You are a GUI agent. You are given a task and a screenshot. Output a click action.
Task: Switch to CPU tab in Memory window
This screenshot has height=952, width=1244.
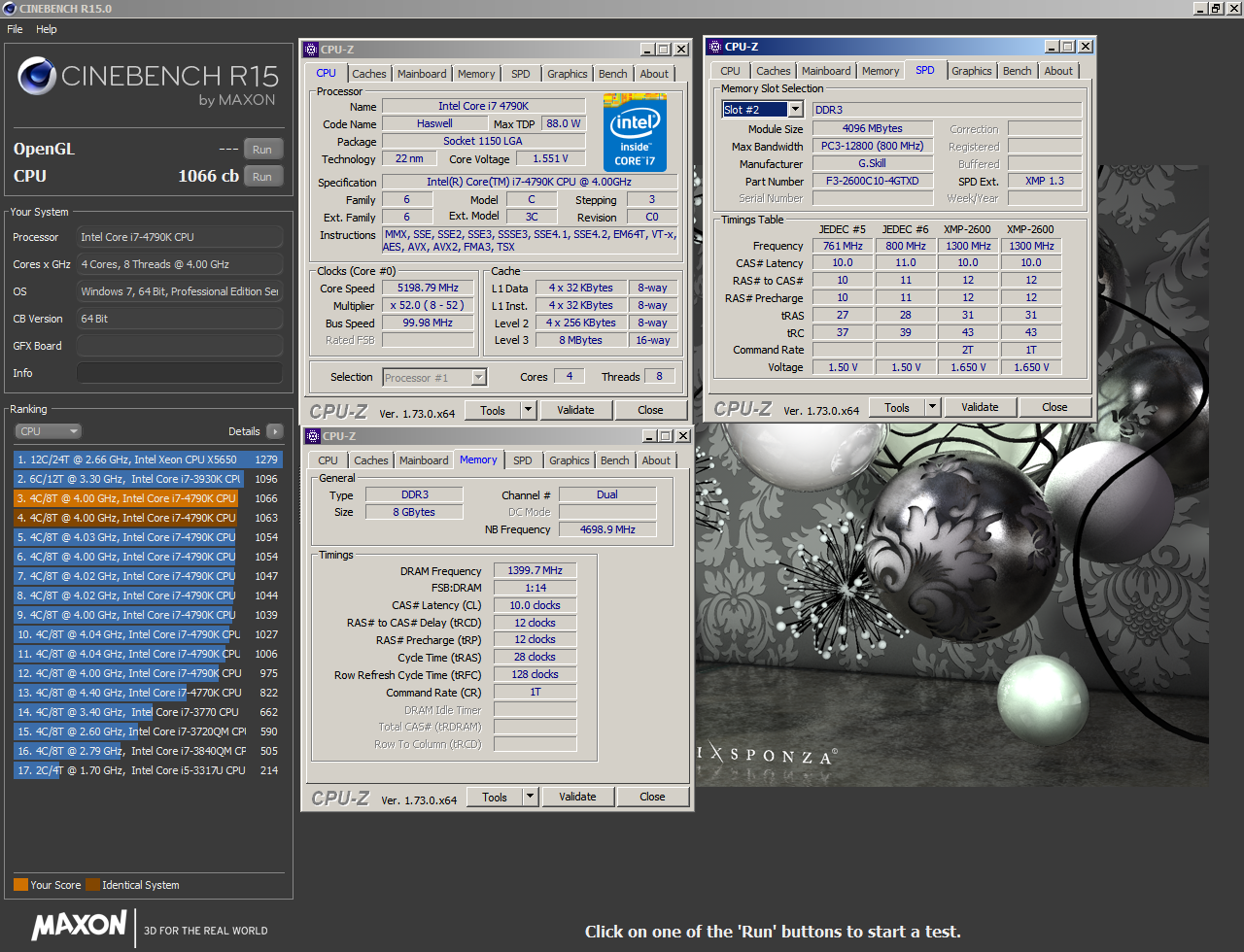328,460
